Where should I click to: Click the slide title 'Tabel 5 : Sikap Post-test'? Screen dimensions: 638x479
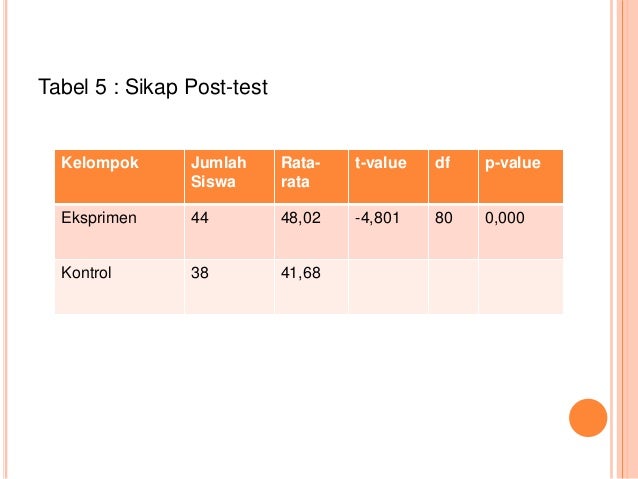point(153,87)
